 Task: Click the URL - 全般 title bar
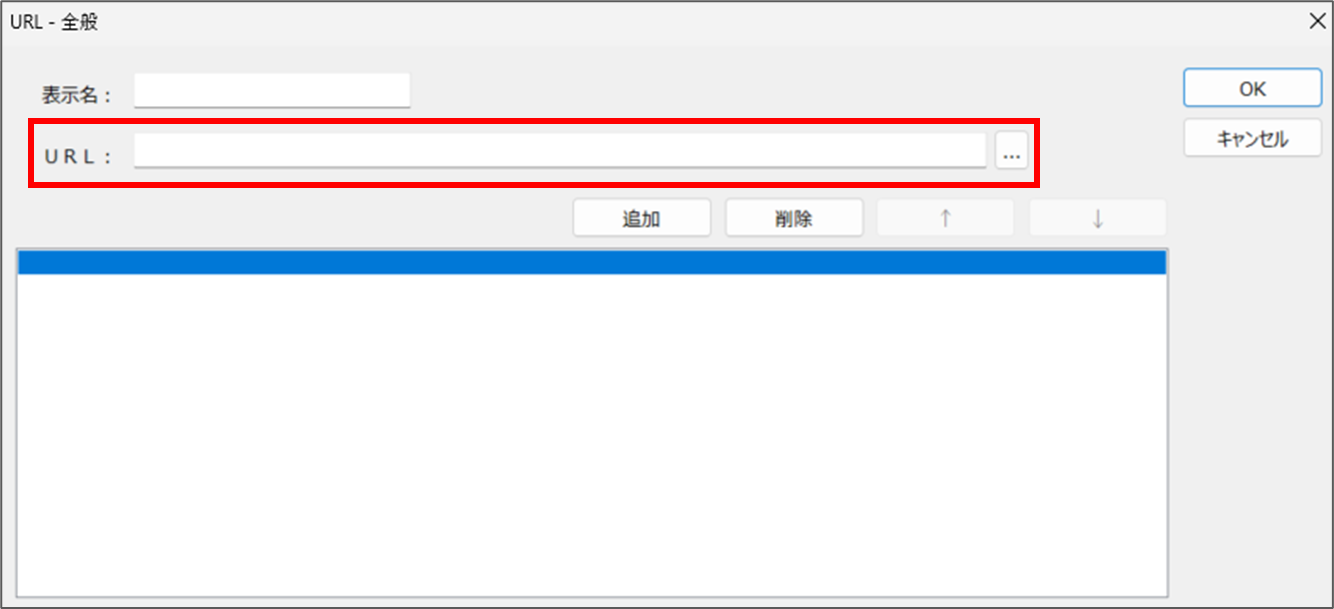tap(650, 22)
